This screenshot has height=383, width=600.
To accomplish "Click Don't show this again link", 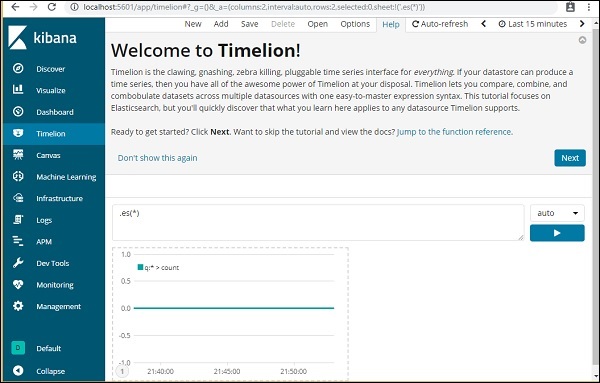I will click(157, 158).
